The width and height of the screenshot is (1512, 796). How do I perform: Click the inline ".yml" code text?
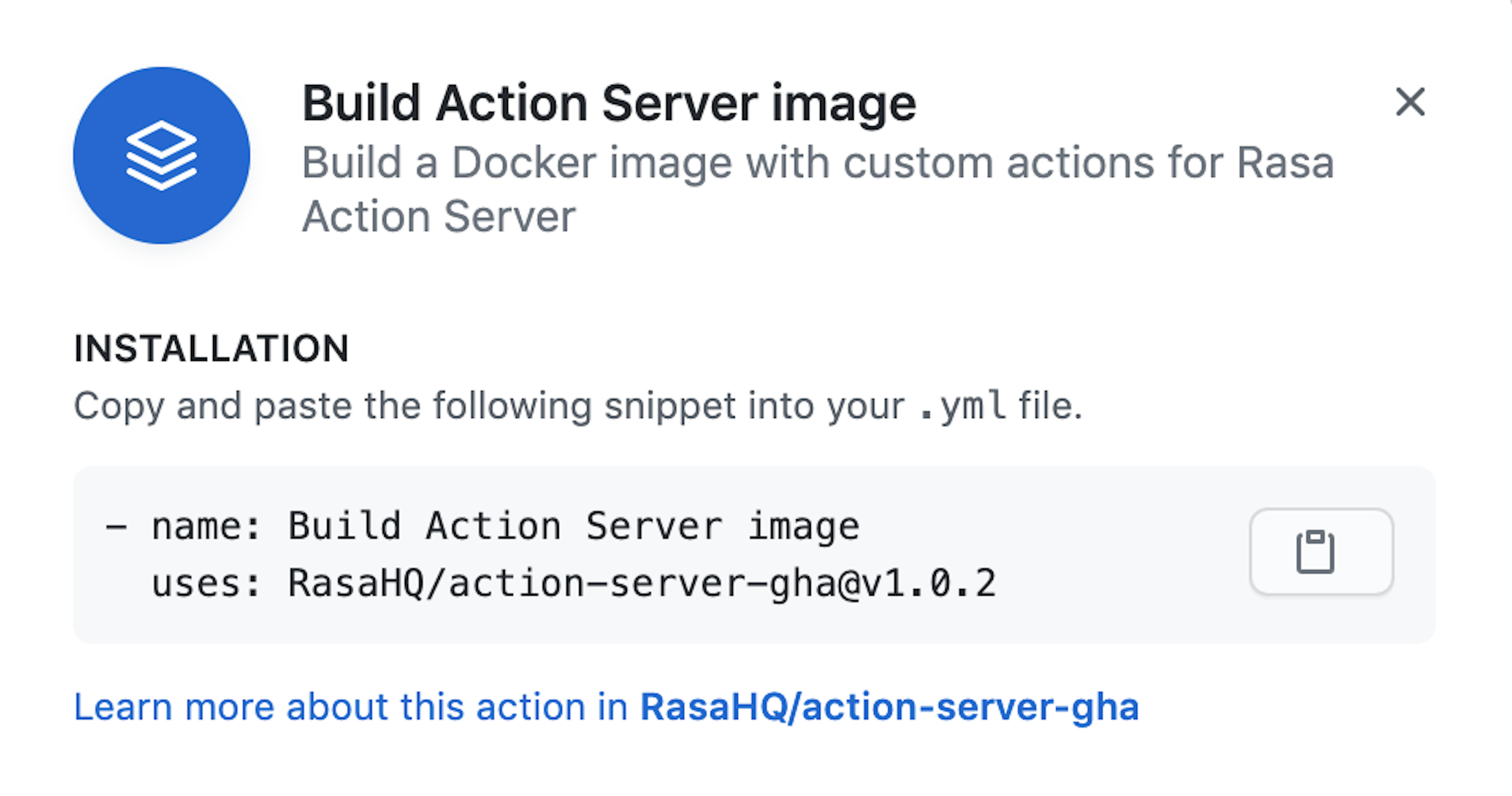pos(962,406)
